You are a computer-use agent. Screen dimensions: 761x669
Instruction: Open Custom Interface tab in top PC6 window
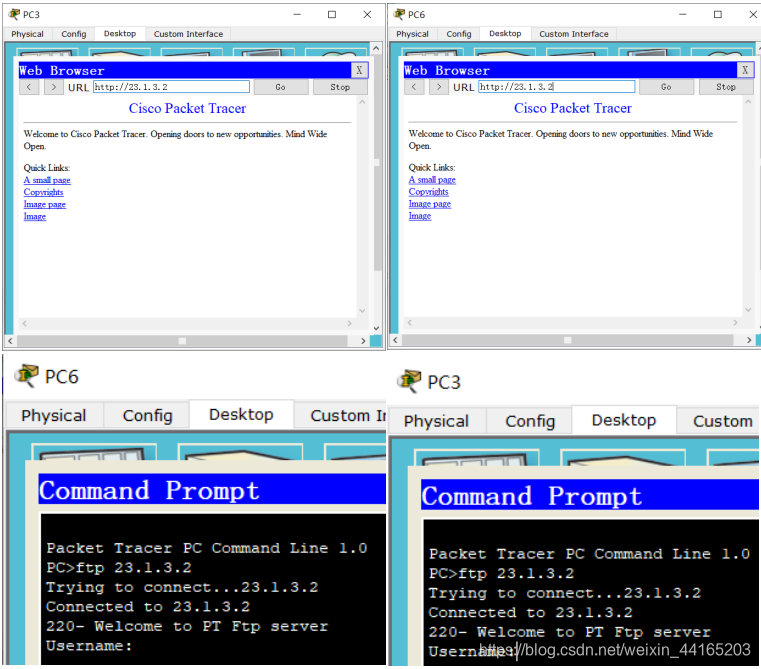[x=574, y=34]
